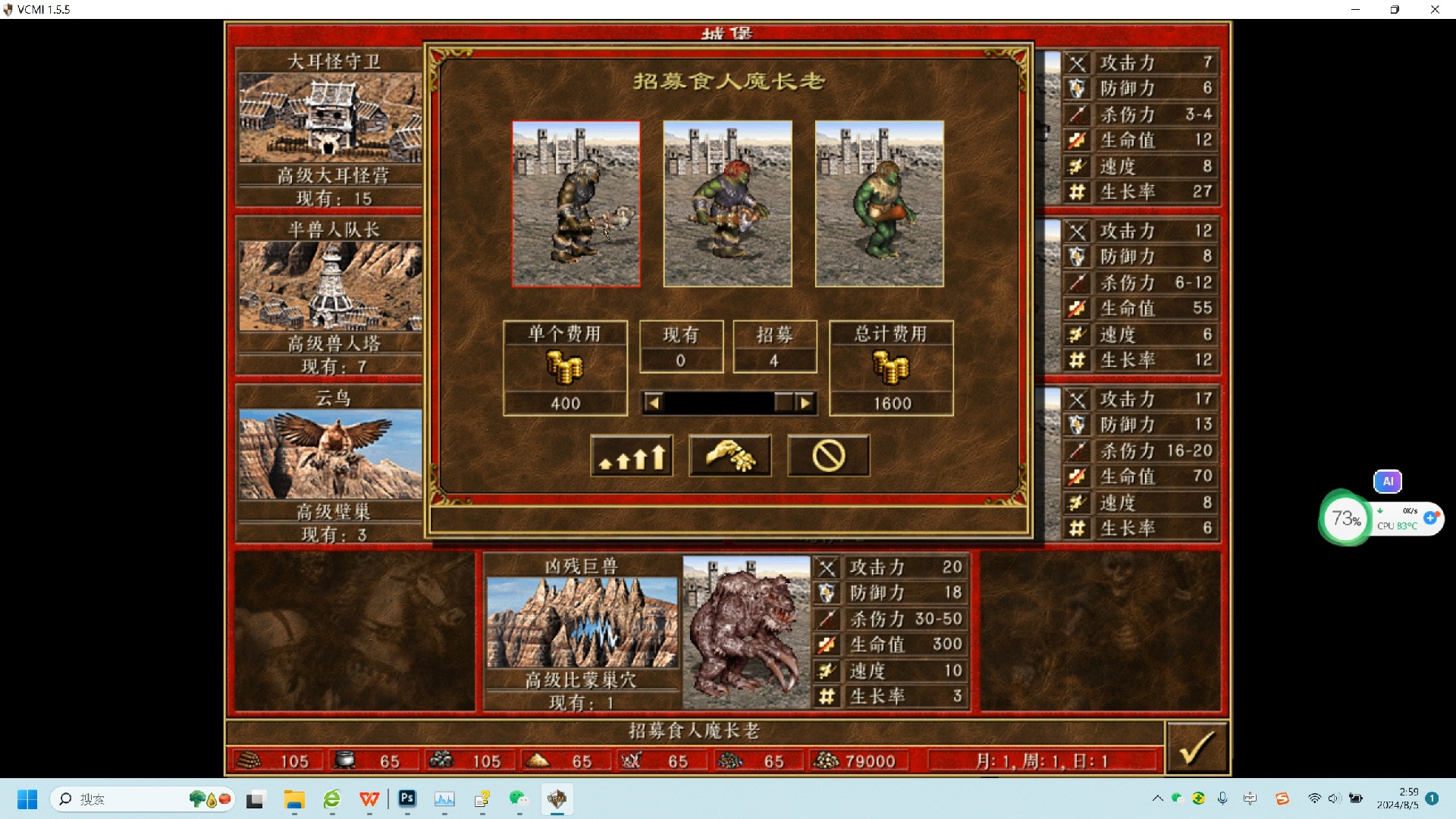Click the gems resource icon
The height and width of the screenshot is (819, 1456).
point(730,760)
